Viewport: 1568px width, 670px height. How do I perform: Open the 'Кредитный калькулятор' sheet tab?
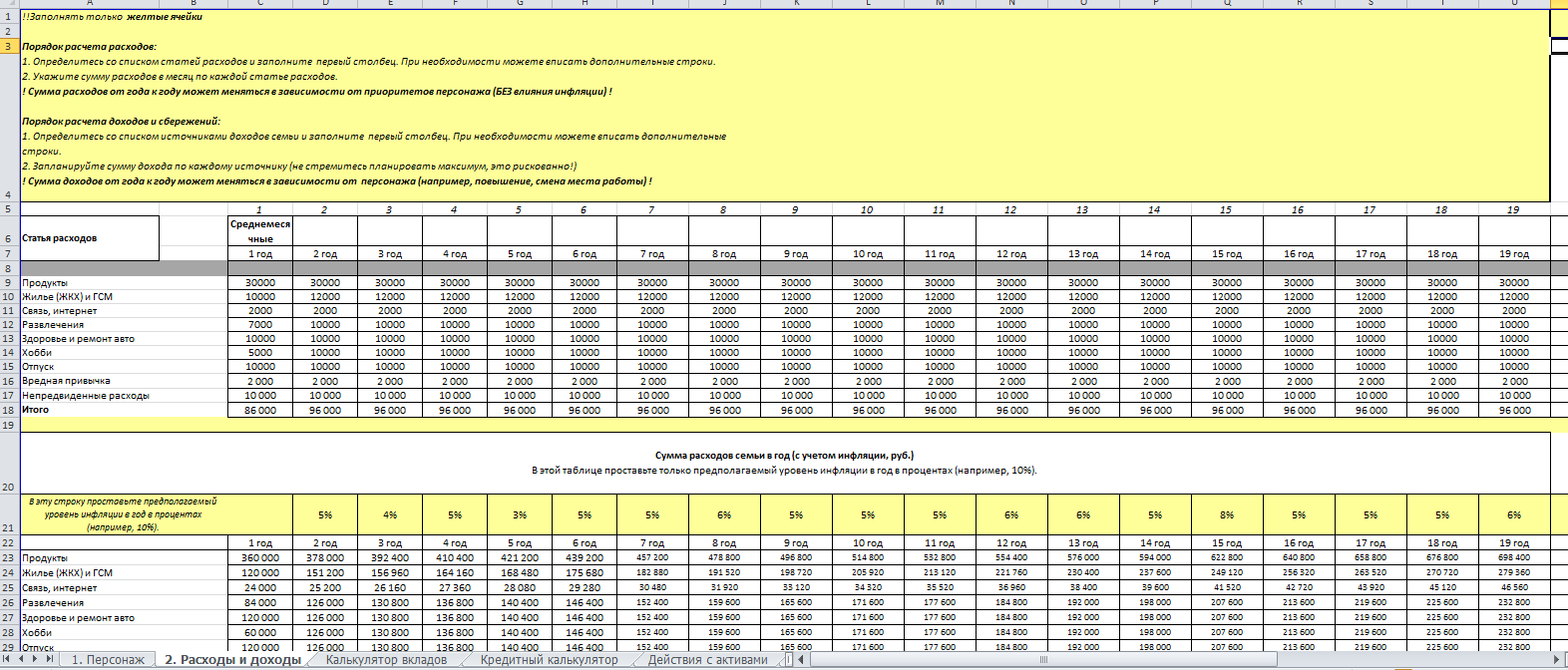549,660
